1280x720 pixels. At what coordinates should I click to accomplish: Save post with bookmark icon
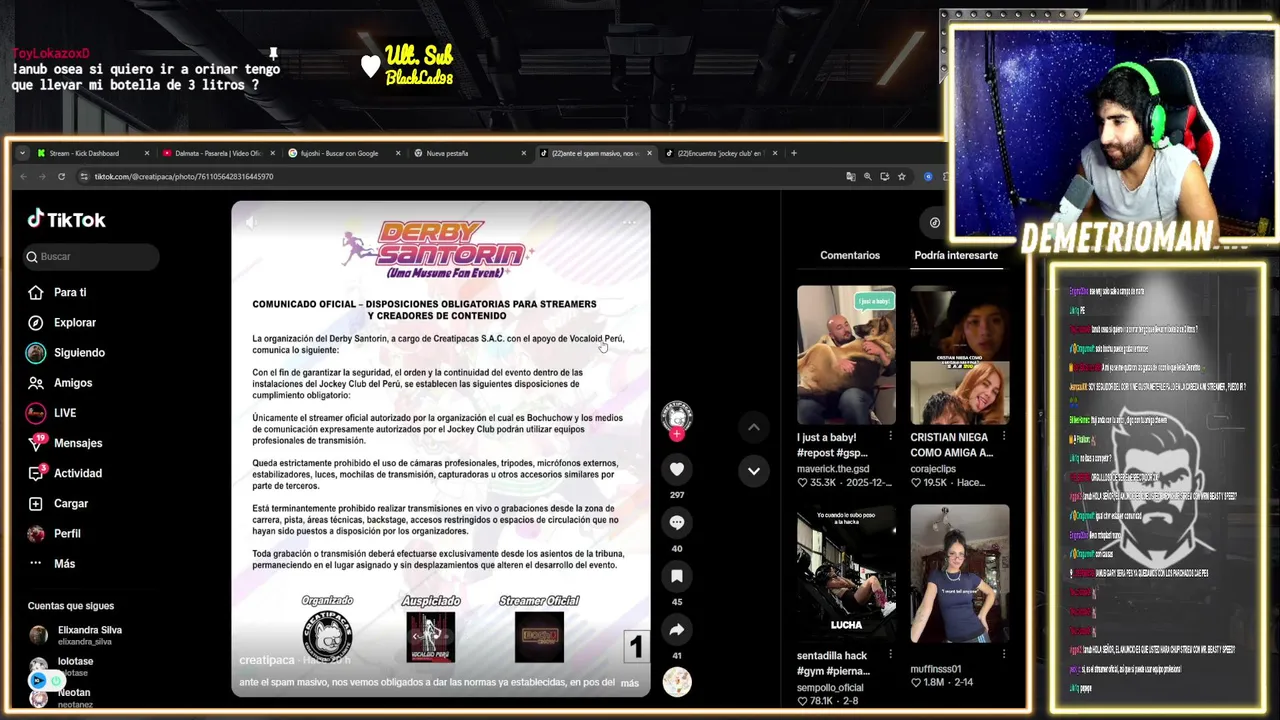click(x=677, y=576)
